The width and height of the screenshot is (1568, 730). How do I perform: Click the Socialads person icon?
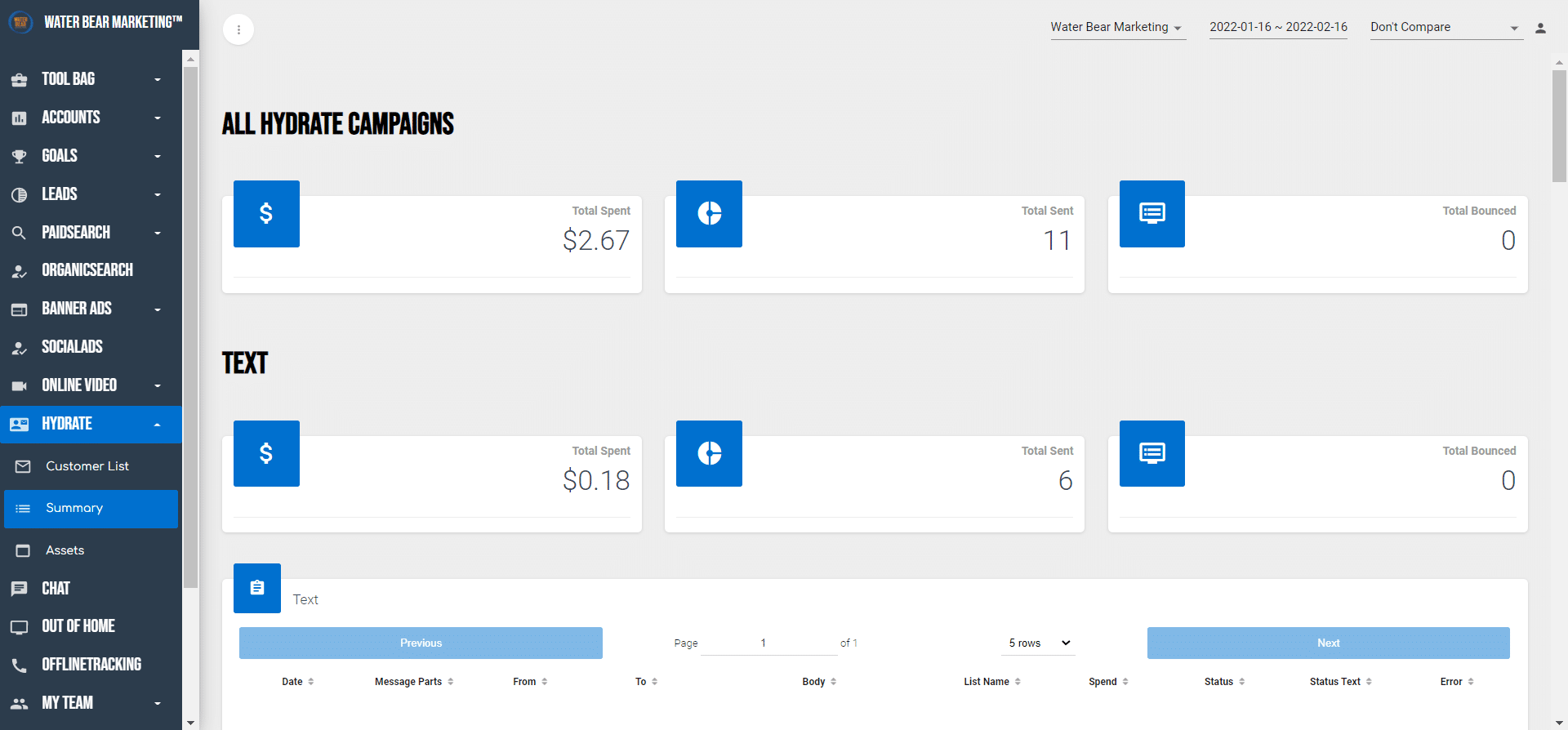click(x=20, y=348)
